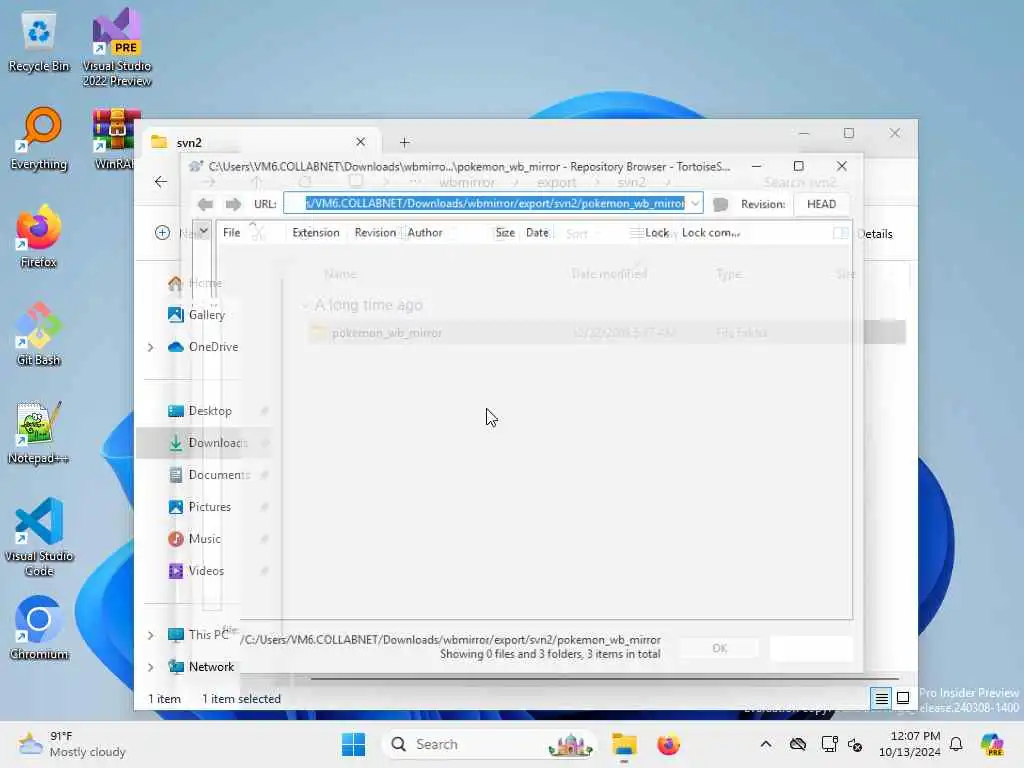The width and height of the screenshot is (1024, 768).
Task: Select the svn2 tab in File Explorer
Action: (261, 142)
